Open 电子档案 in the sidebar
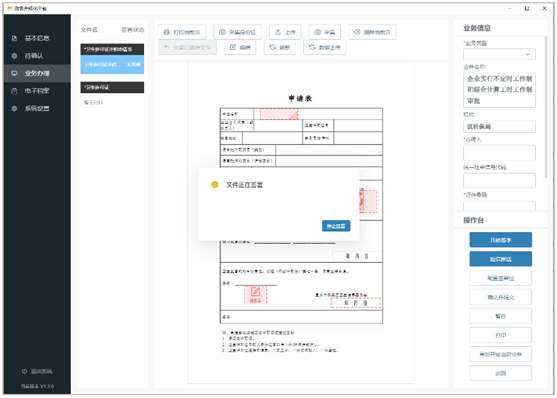Image resolution: width=557 pixels, height=398 pixels. click(37, 91)
